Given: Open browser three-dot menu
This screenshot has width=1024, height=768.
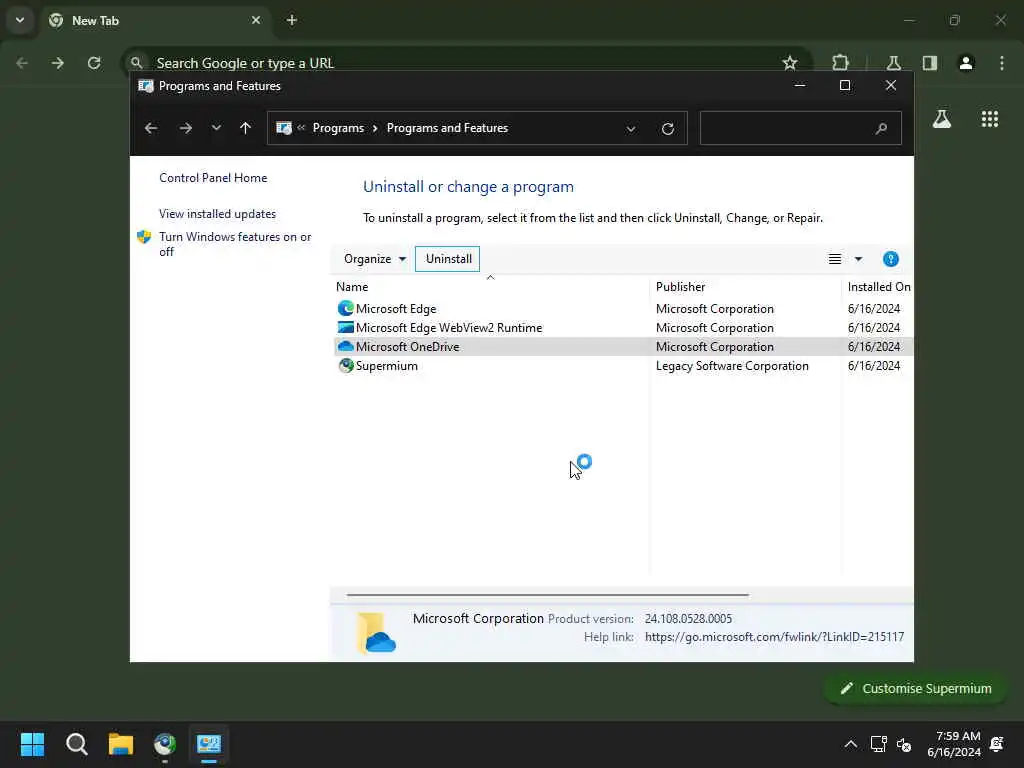Looking at the screenshot, I should click(x=1002, y=63).
